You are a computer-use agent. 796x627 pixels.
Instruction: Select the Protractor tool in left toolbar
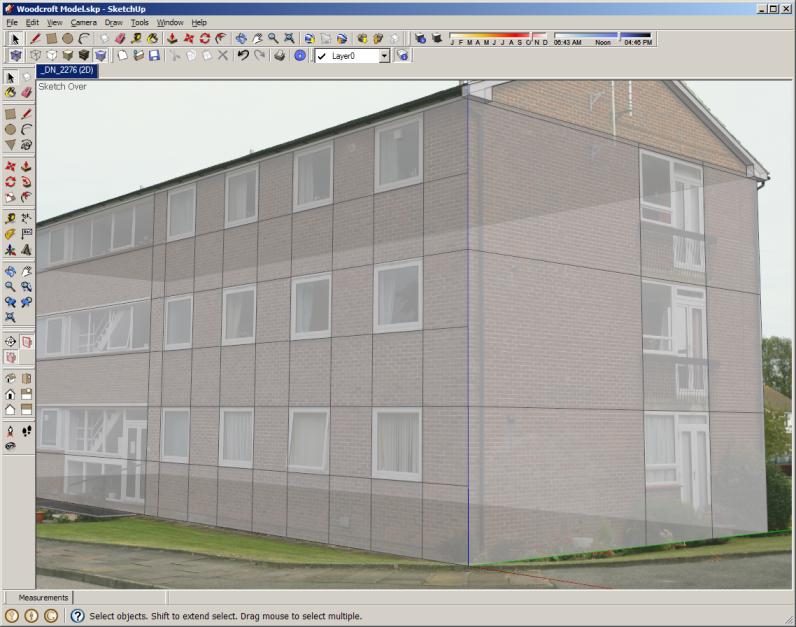click(10, 234)
